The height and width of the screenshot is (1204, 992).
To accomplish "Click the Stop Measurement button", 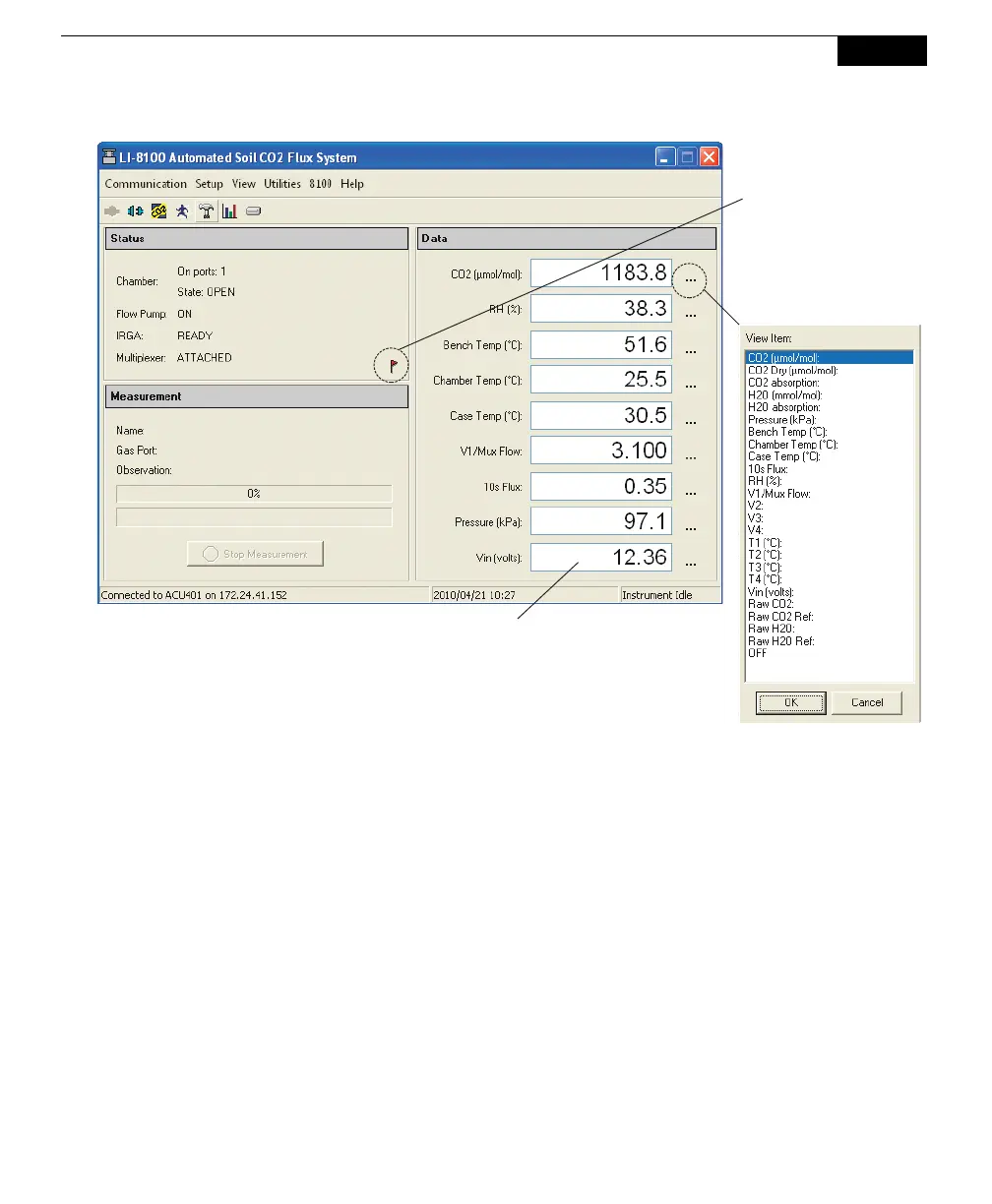I will pyautogui.click(x=255, y=554).
